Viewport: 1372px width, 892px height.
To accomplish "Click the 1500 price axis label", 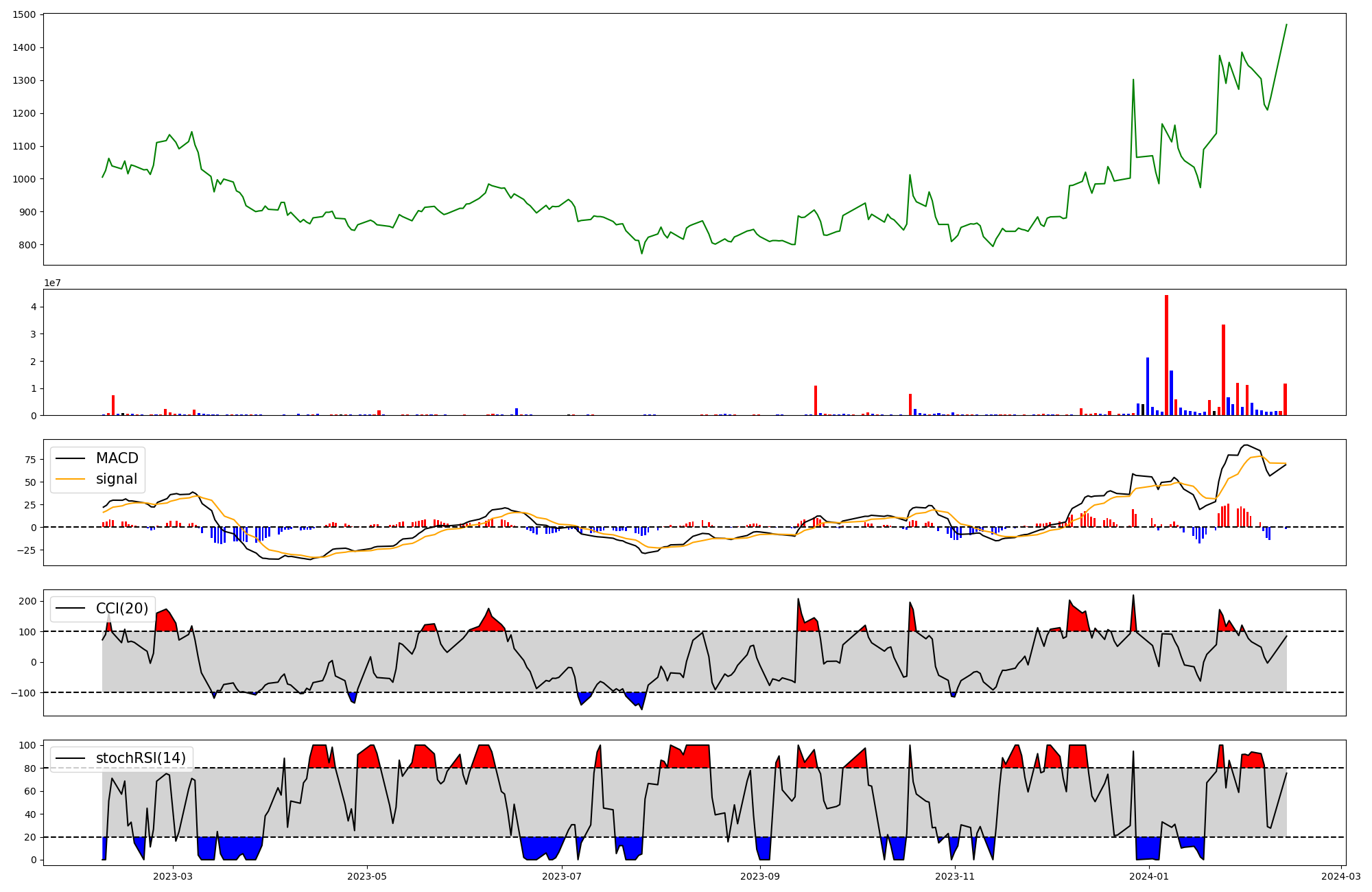I will (24, 15).
